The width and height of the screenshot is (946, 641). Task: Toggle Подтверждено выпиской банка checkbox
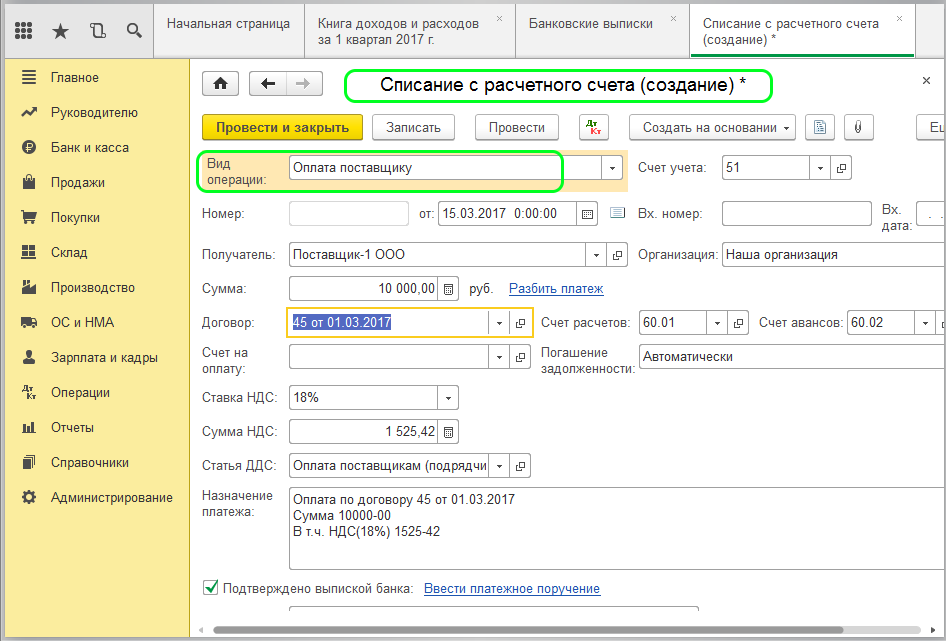coord(211,588)
